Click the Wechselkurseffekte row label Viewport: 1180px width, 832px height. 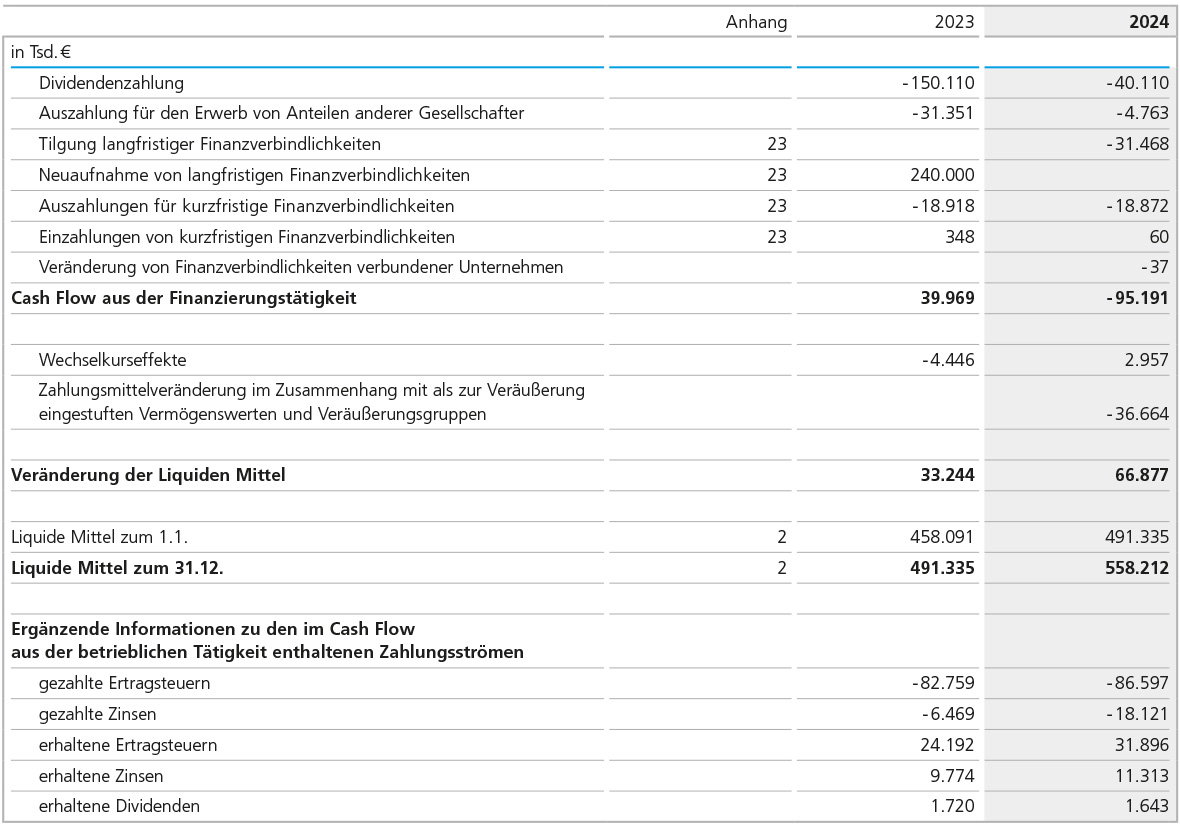[x=112, y=359]
